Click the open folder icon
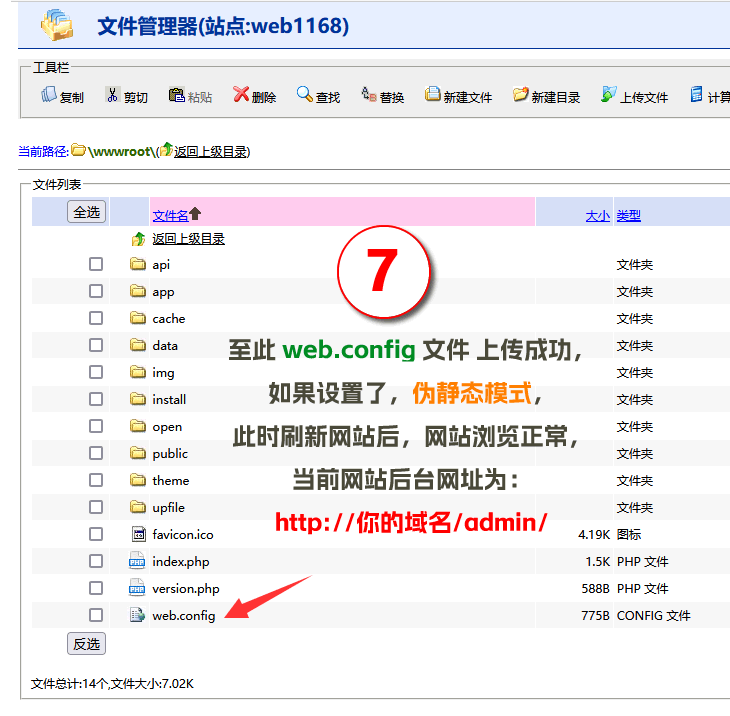Viewport: 730px width, 716px height. [138, 426]
